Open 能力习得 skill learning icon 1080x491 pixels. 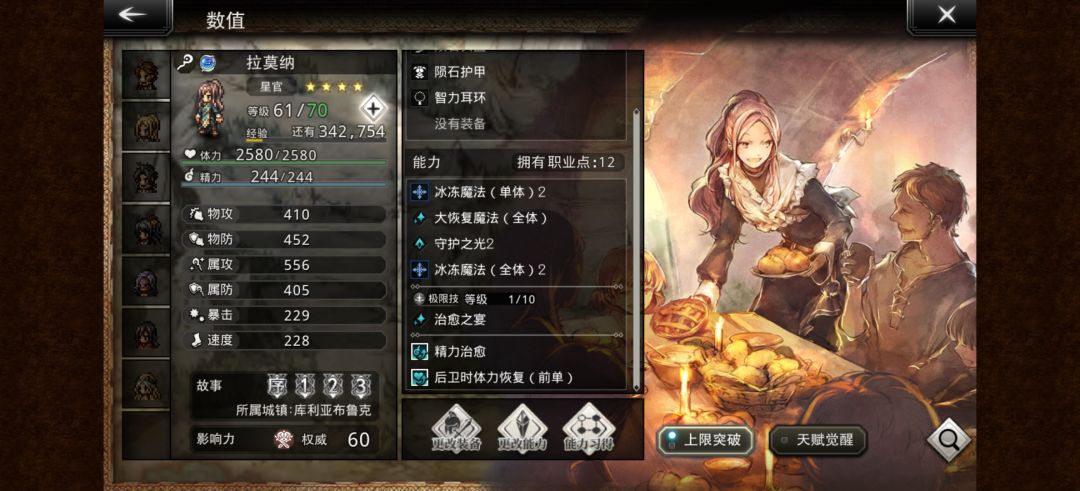588,430
